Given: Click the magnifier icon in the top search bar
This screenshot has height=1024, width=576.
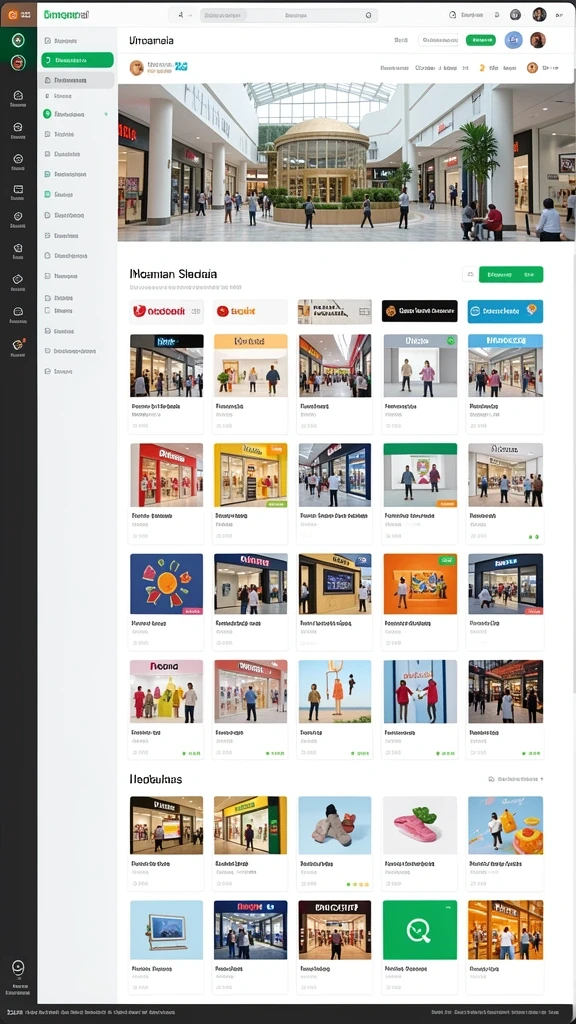Looking at the screenshot, I should tap(368, 14).
